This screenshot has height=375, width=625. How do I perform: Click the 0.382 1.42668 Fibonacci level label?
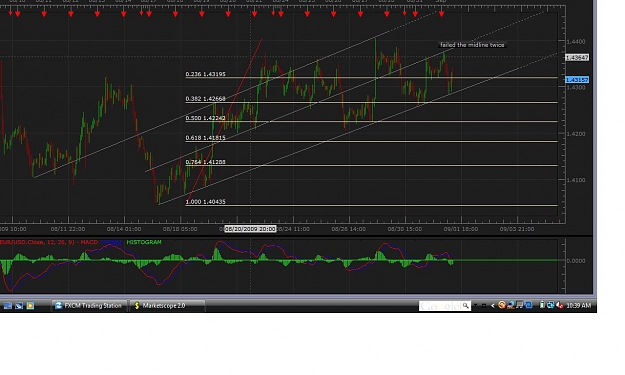point(205,99)
